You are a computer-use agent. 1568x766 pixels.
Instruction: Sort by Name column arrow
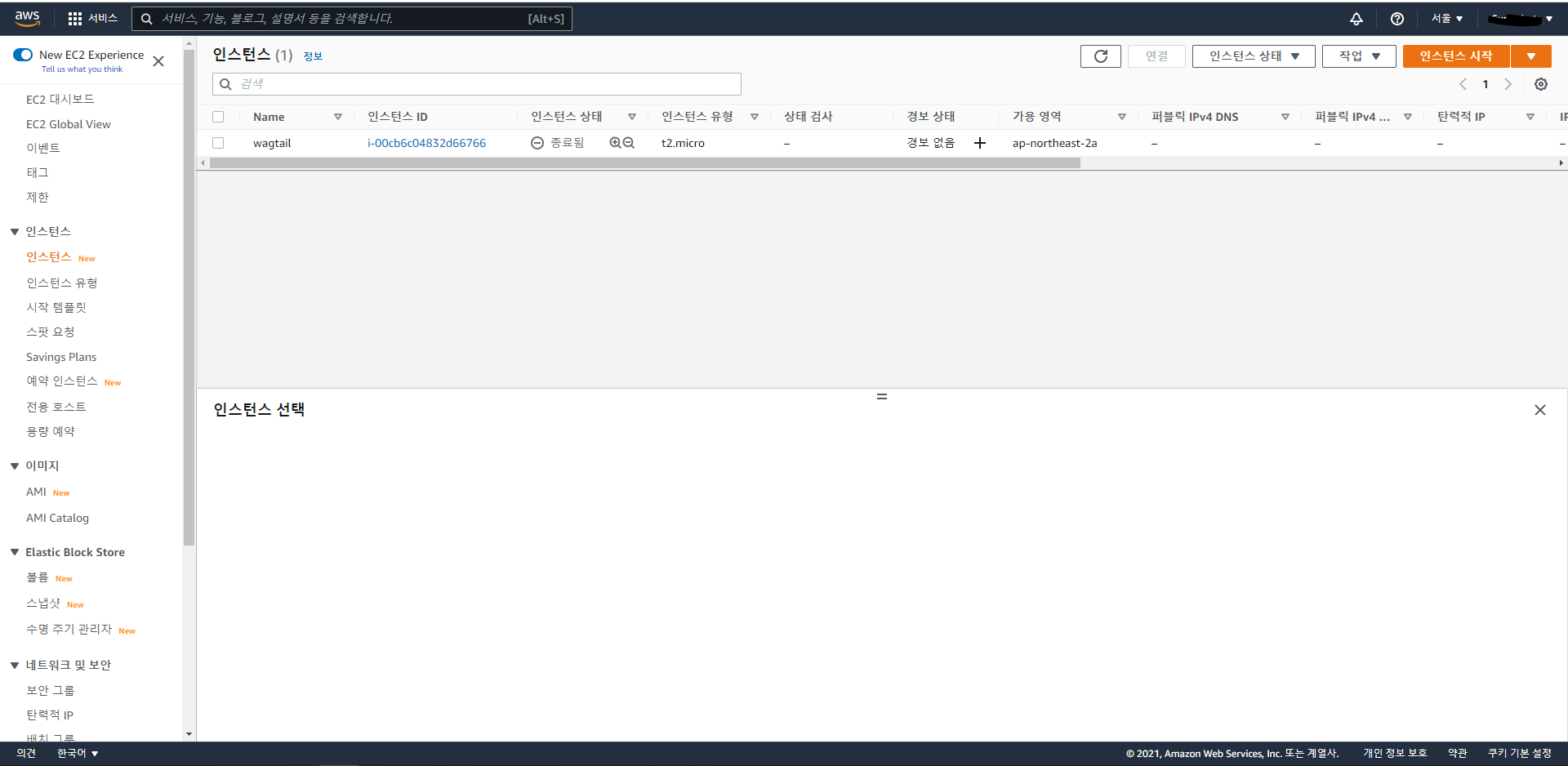(x=338, y=117)
